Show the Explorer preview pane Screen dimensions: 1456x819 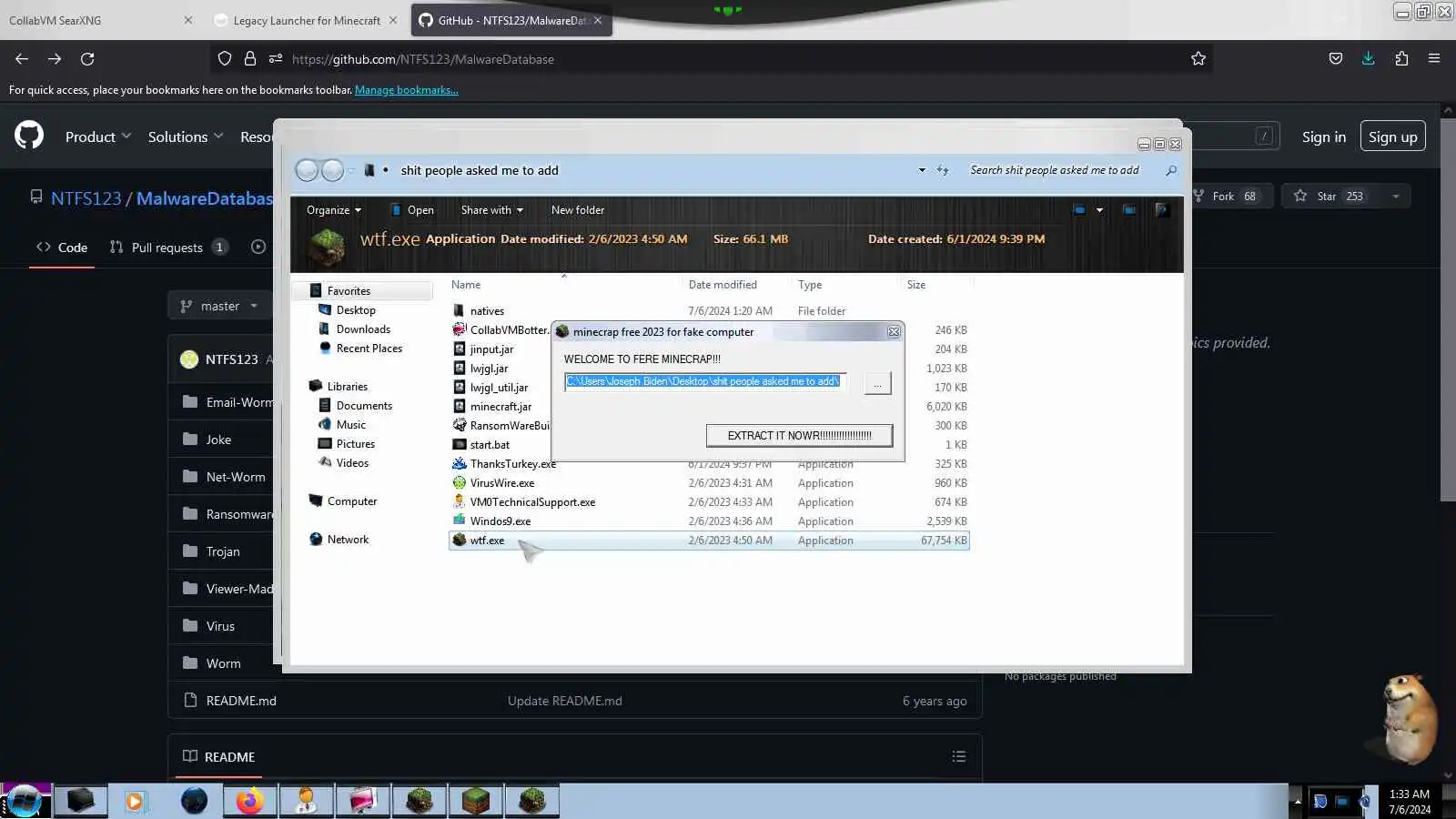point(1129,209)
